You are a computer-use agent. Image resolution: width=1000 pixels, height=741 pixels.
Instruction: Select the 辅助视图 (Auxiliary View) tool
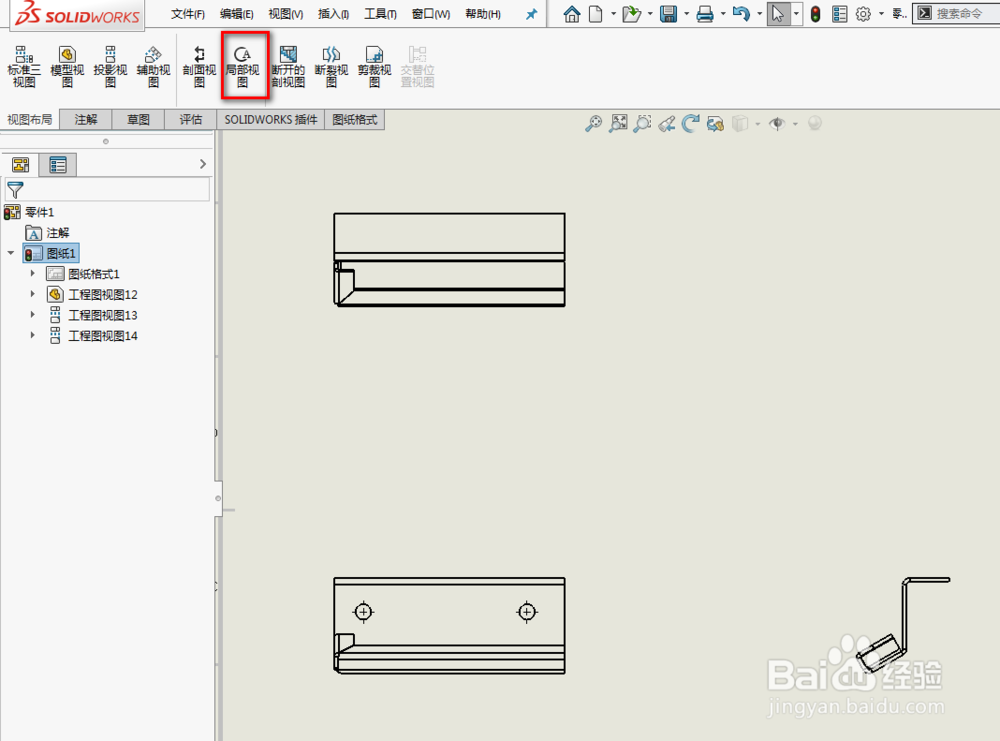click(x=153, y=64)
